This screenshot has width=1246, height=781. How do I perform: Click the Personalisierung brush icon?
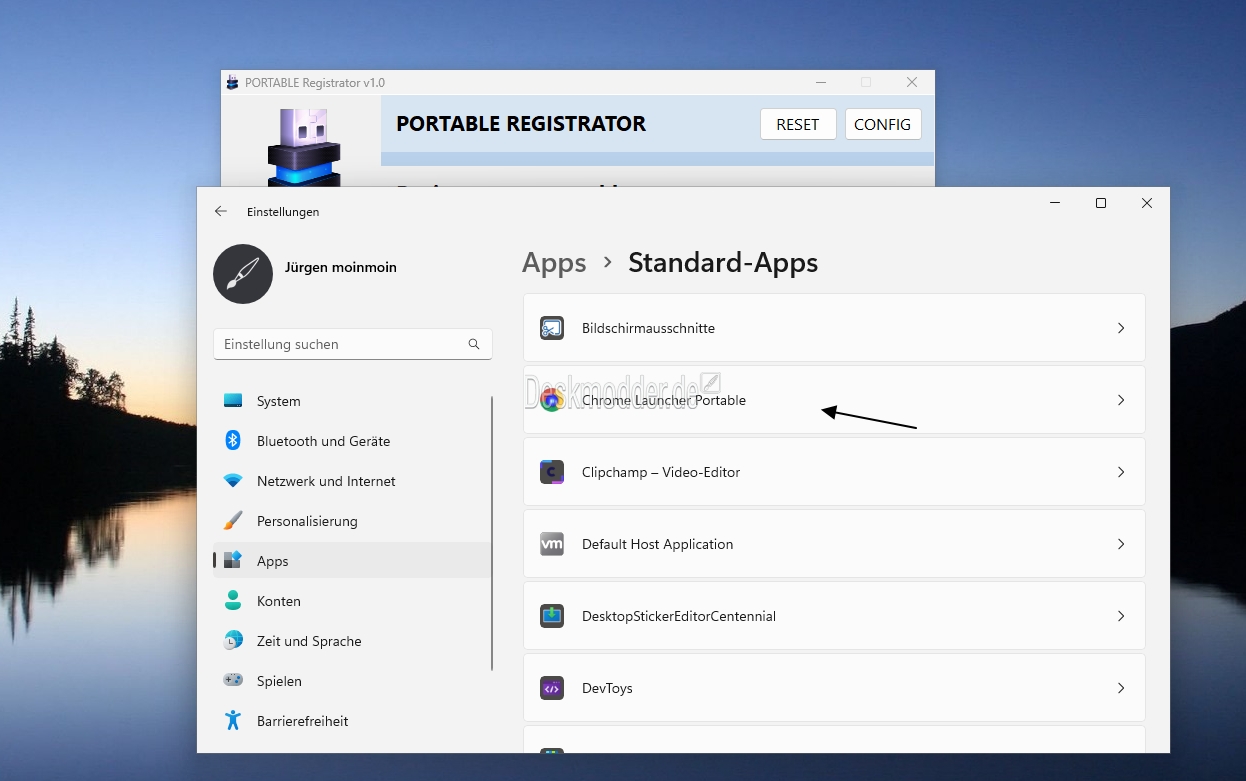233,521
